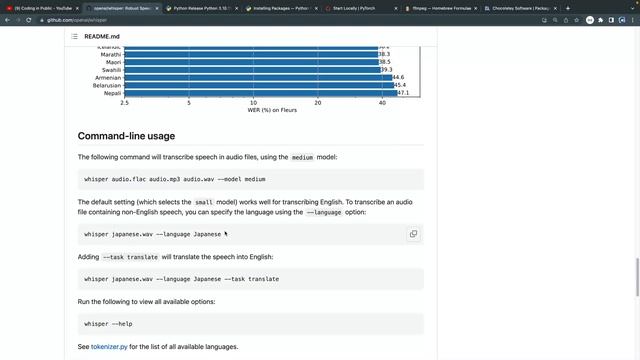Click the page vertical scrollbar thumb
Image resolution: width=640 pixels, height=360 pixels.
pos(637,277)
